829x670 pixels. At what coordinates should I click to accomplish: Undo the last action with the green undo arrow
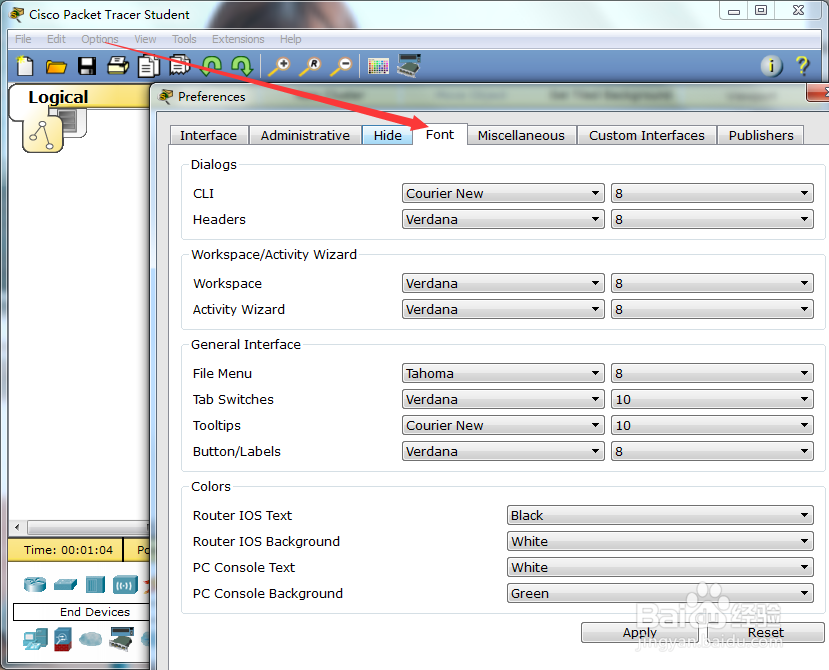tap(211, 65)
